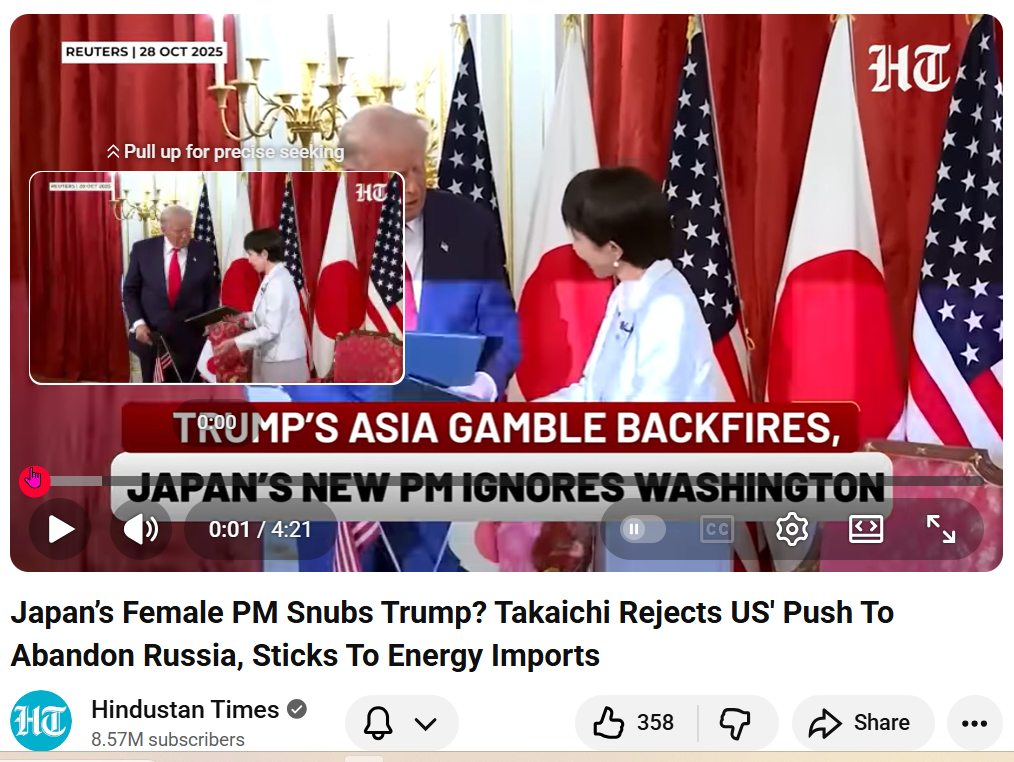Open the three-dot more actions menu
The width and height of the screenshot is (1014, 762).
click(974, 723)
